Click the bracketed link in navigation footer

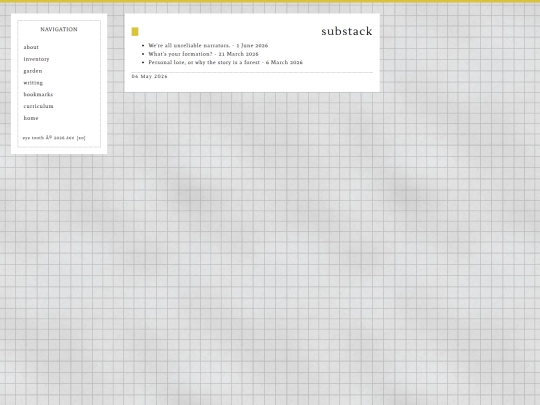click(81, 138)
